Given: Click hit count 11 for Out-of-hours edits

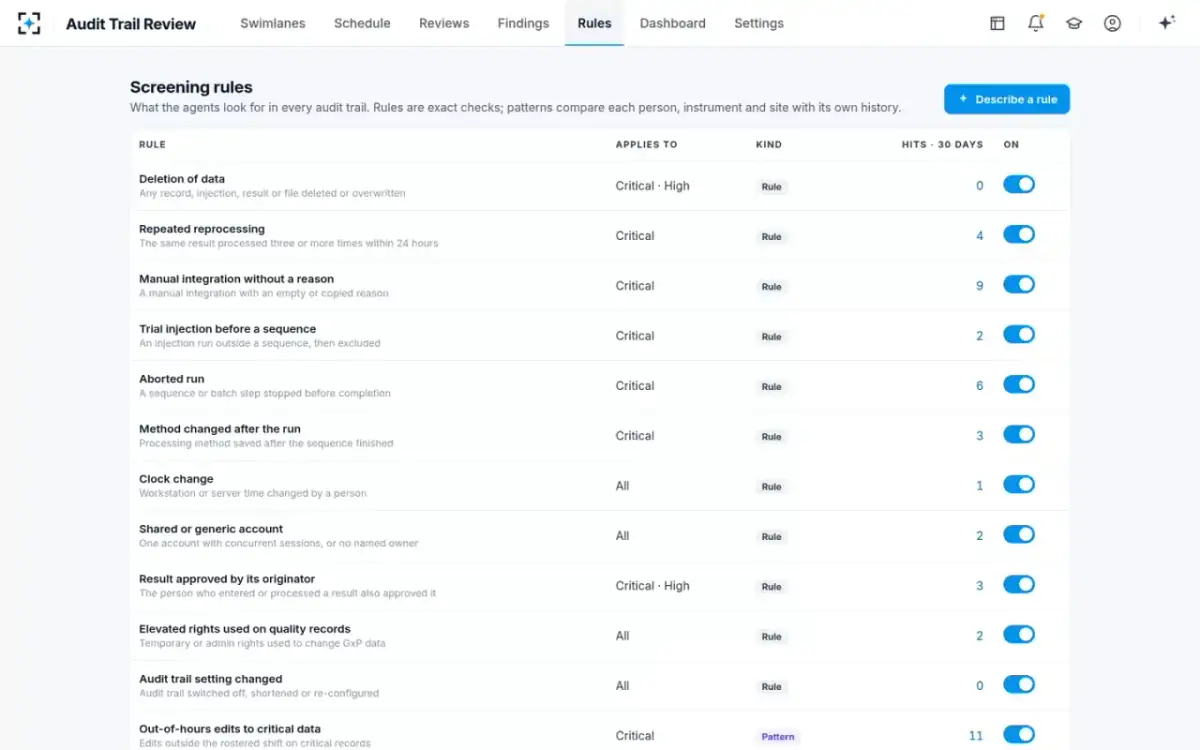Looking at the screenshot, I should pos(976,736).
